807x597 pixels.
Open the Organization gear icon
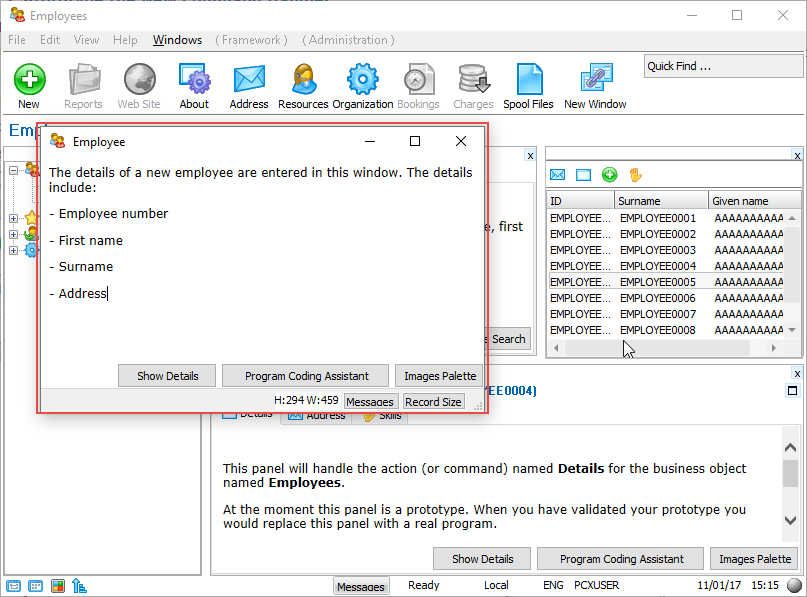coord(362,80)
